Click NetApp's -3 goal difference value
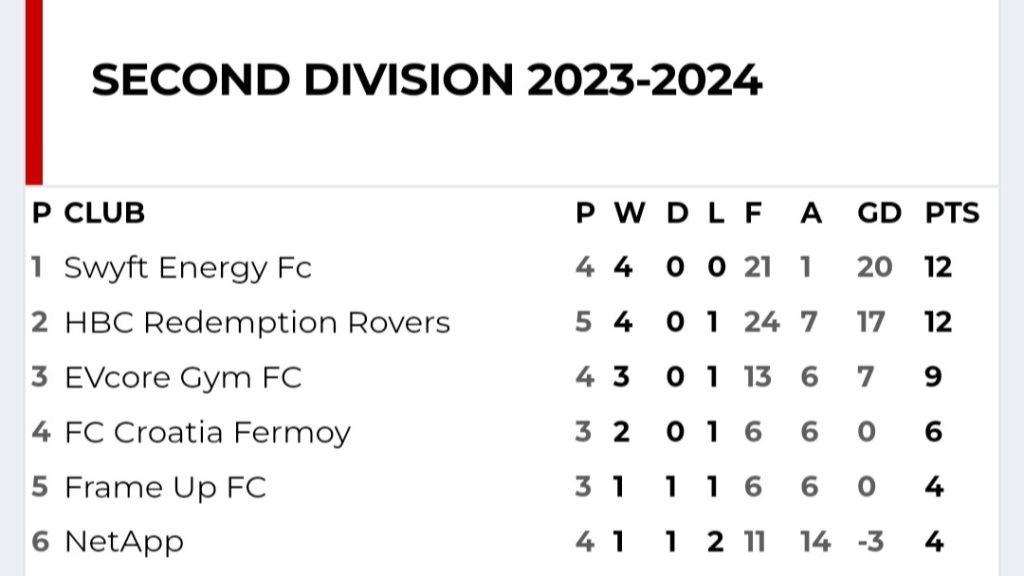Image resolution: width=1024 pixels, height=576 pixels. tap(871, 541)
